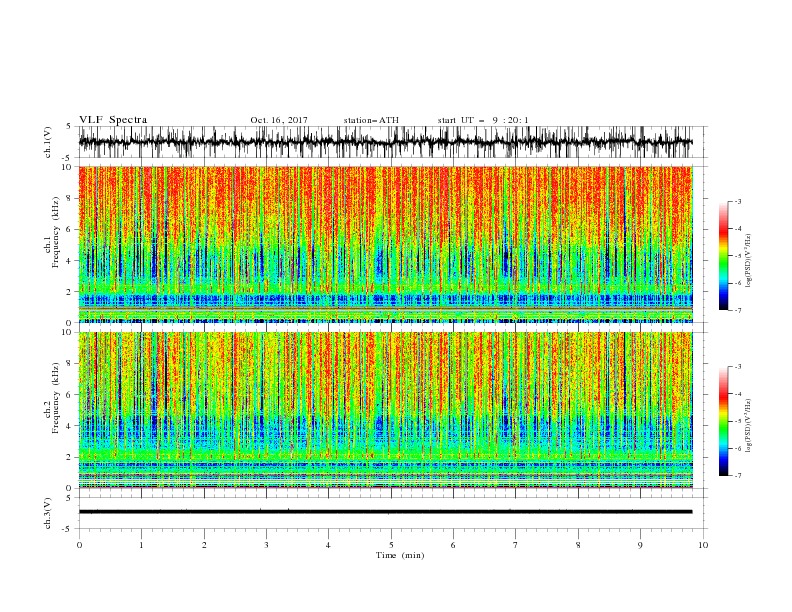Image resolution: width=792 pixels, height=612 pixels.
Task: Click the lower PSD color scale bar
Action: pos(723,421)
